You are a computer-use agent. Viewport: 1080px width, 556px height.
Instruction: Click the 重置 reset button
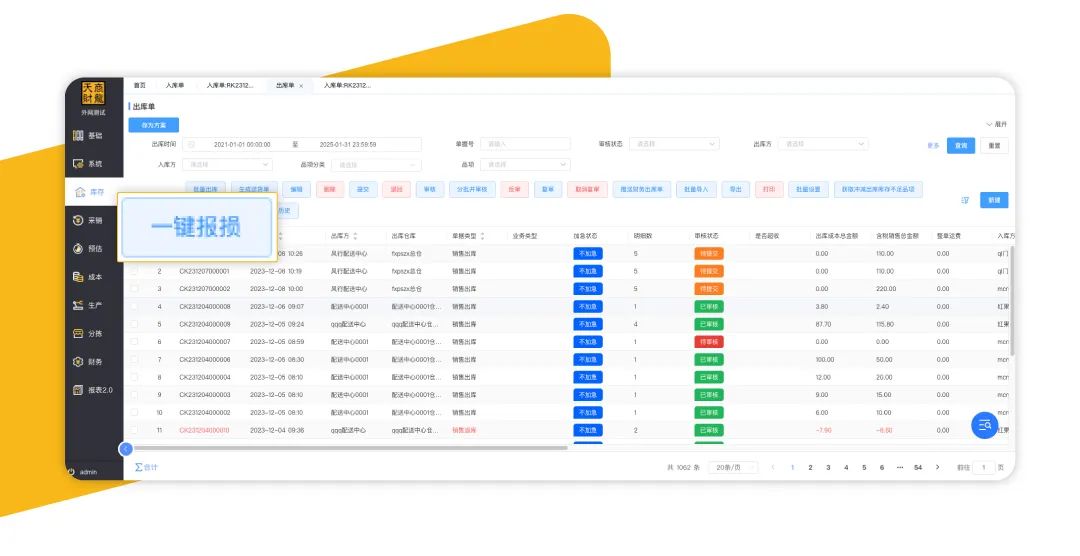(x=995, y=145)
